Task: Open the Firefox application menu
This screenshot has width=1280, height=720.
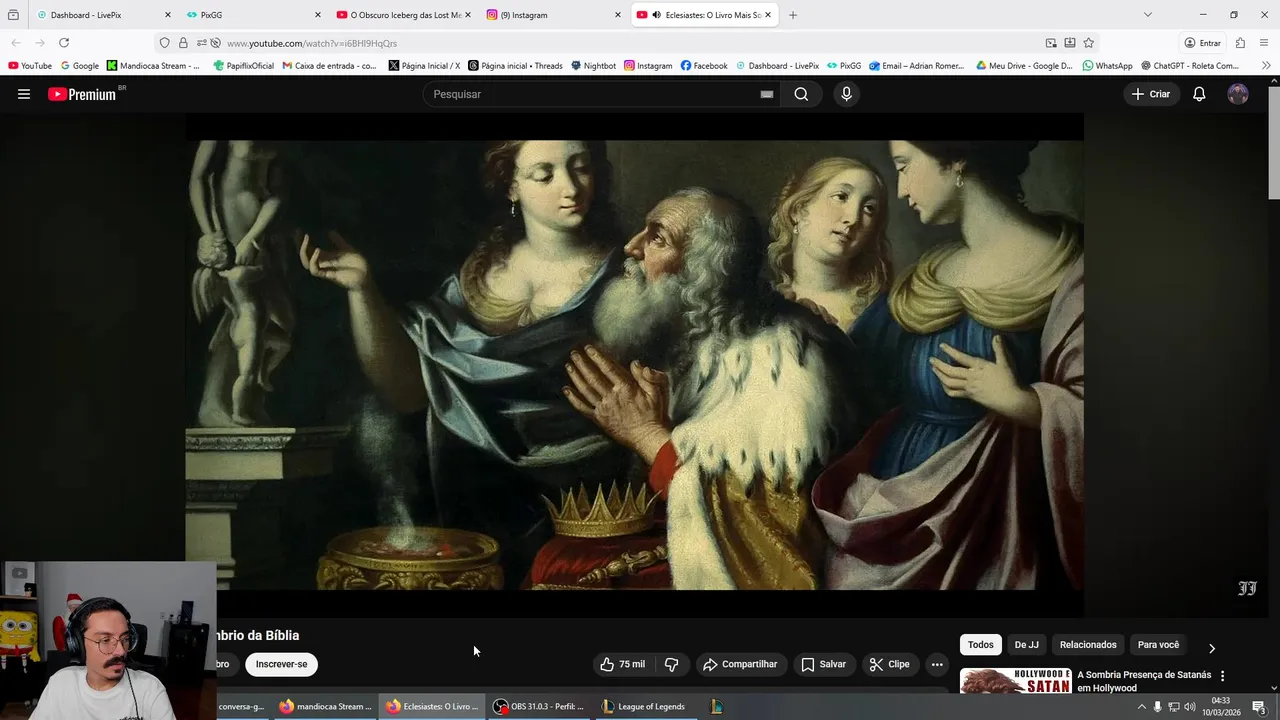Action: click(x=1265, y=43)
